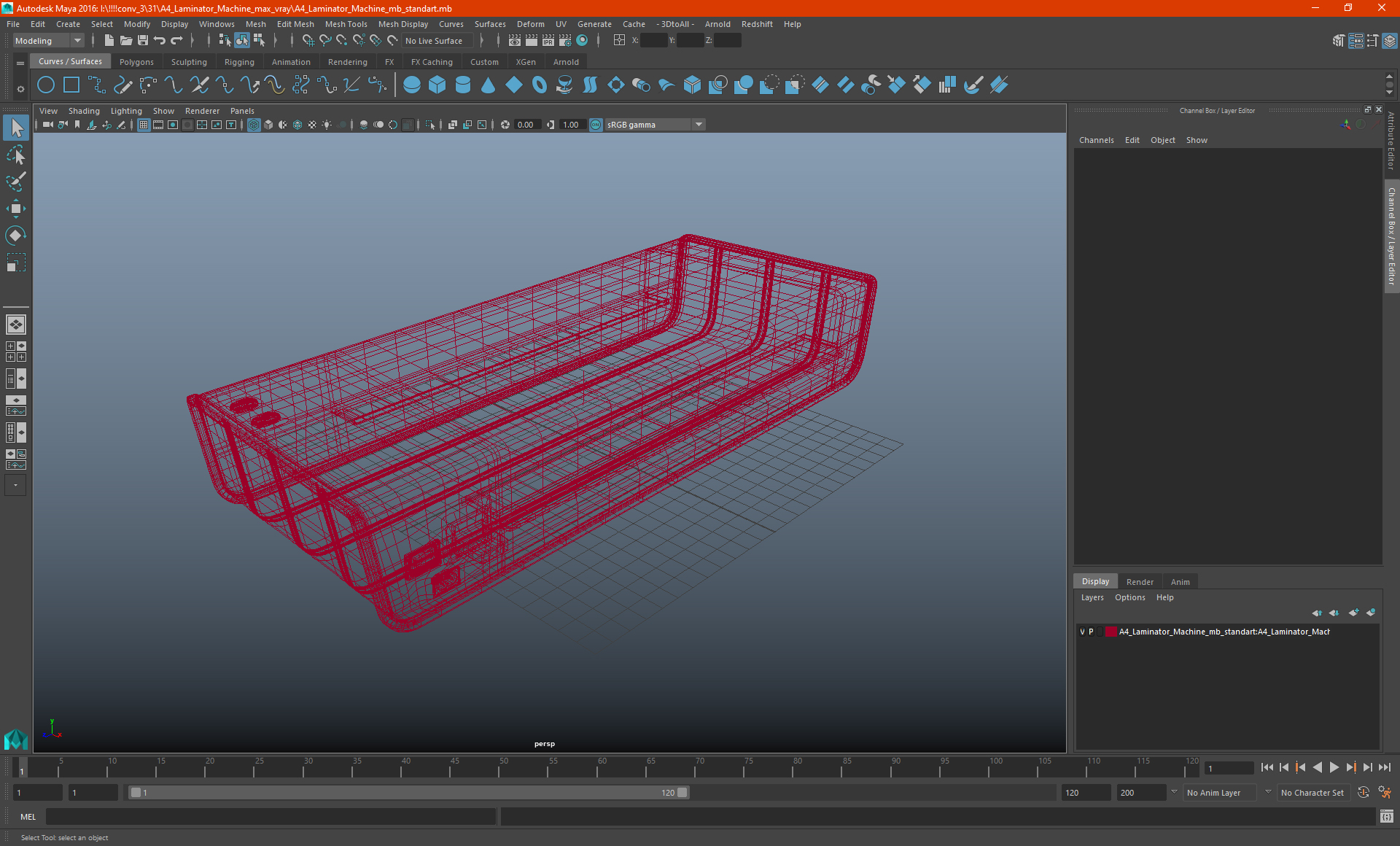Step to next keyframe
Viewport: 1400px width, 846px height.
(1350, 767)
